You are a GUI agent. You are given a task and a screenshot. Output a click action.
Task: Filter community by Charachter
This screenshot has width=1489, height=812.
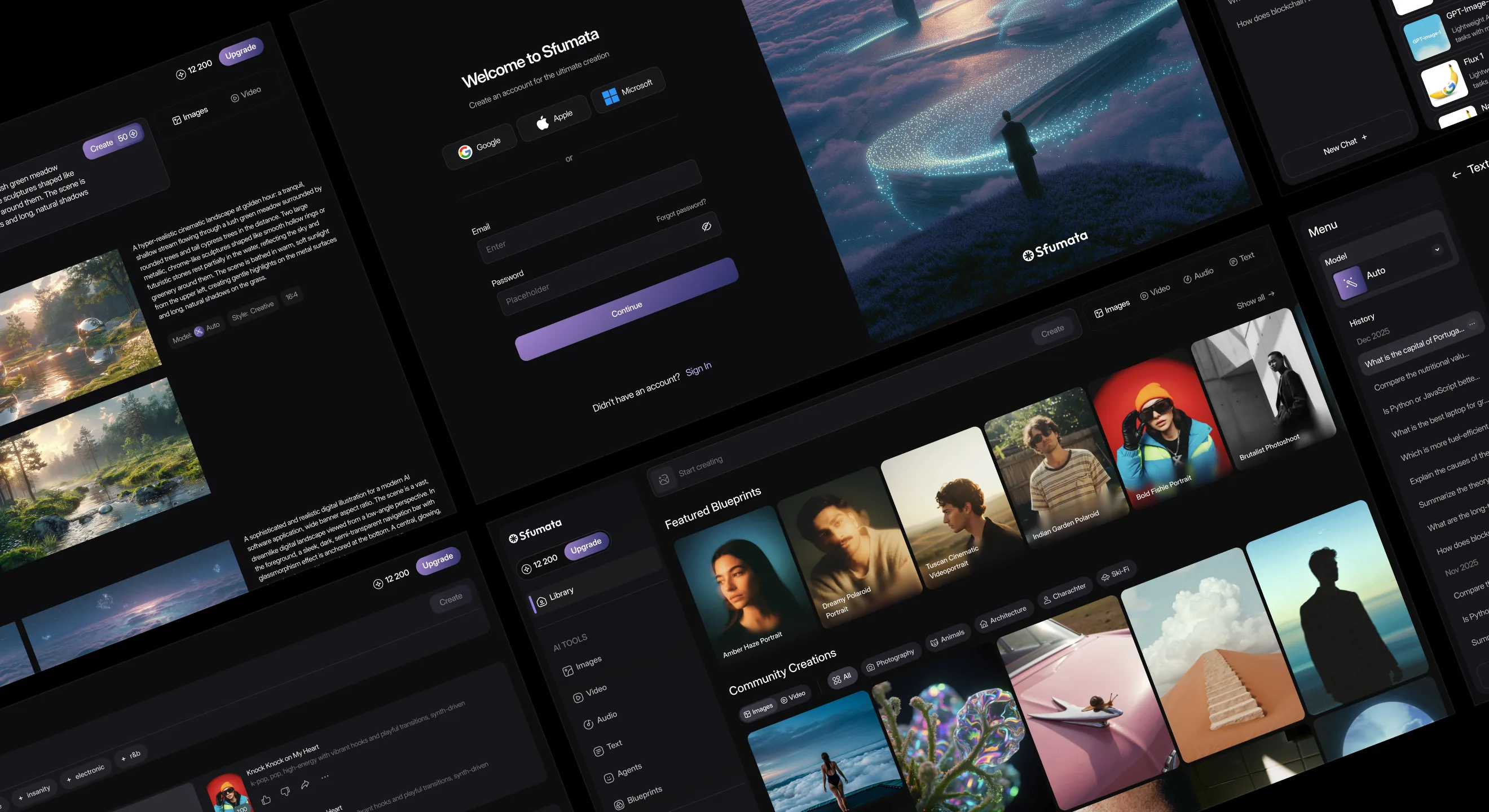pyautogui.click(x=1064, y=594)
